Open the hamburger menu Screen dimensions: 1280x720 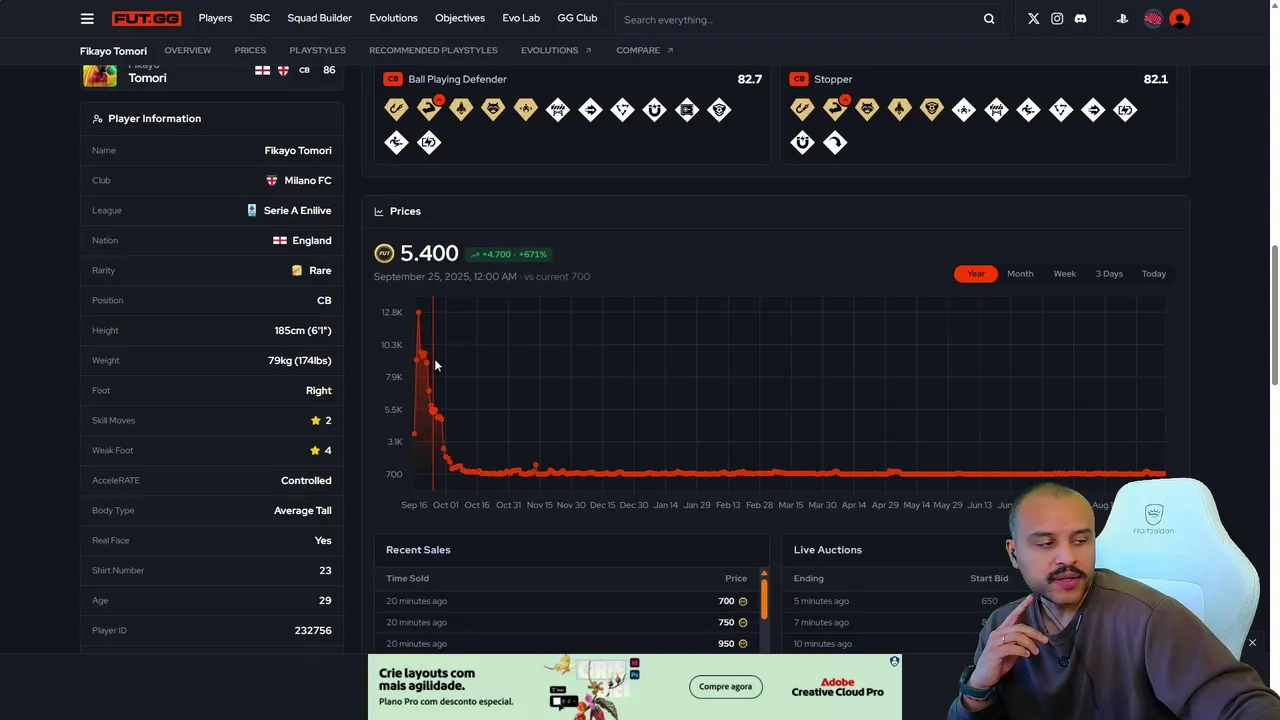(x=87, y=19)
